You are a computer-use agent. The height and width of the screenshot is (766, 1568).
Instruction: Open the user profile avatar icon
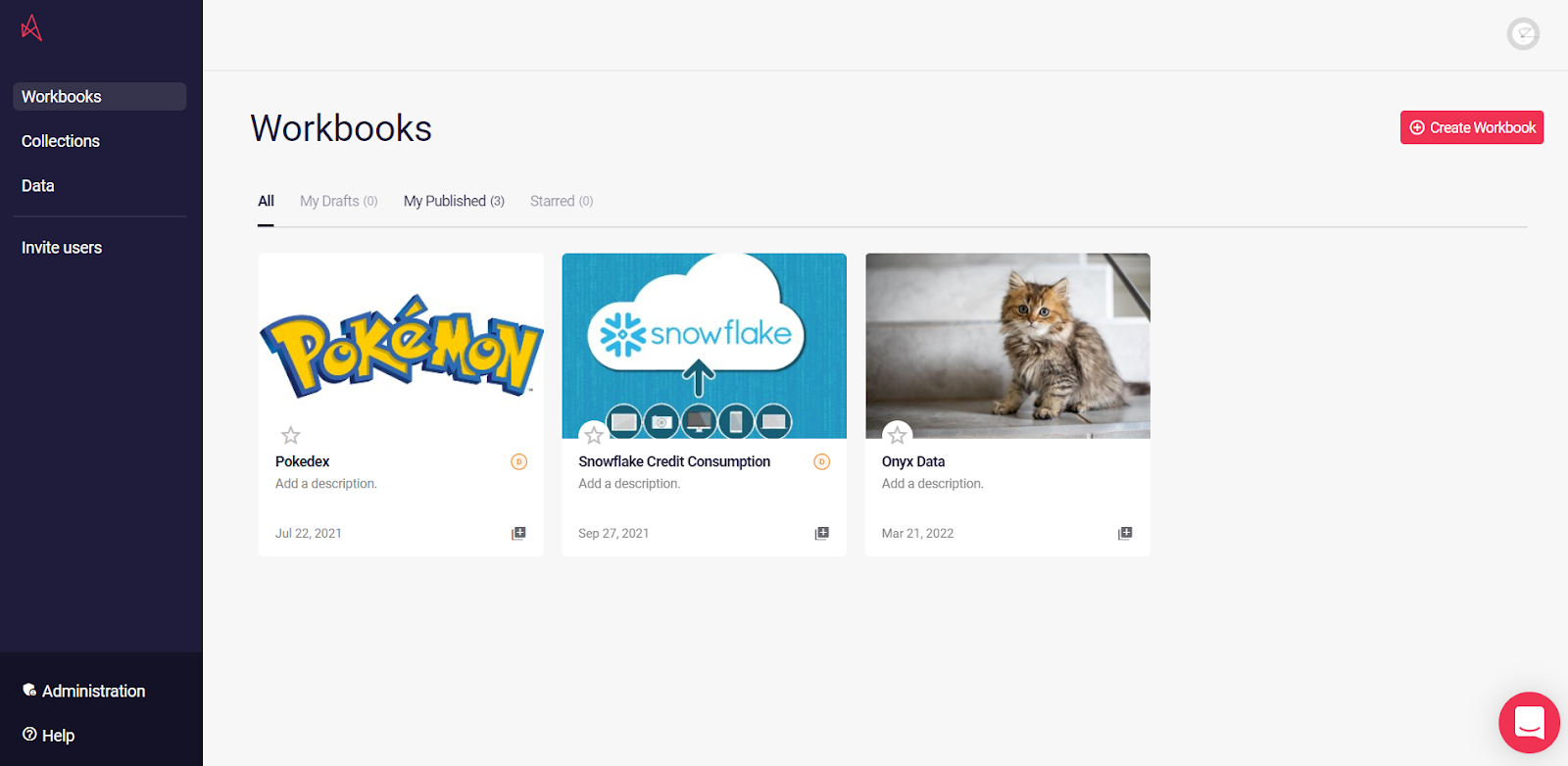(1523, 34)
